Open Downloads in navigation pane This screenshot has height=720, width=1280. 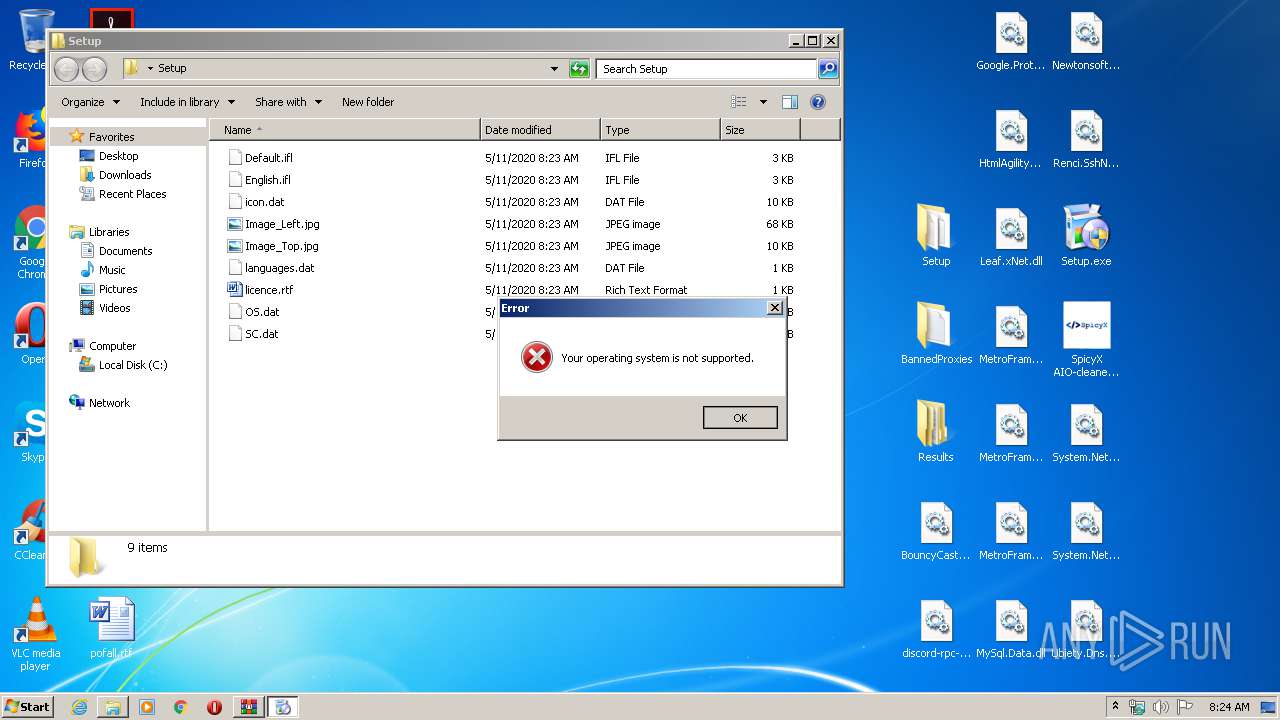click(125, 175)
